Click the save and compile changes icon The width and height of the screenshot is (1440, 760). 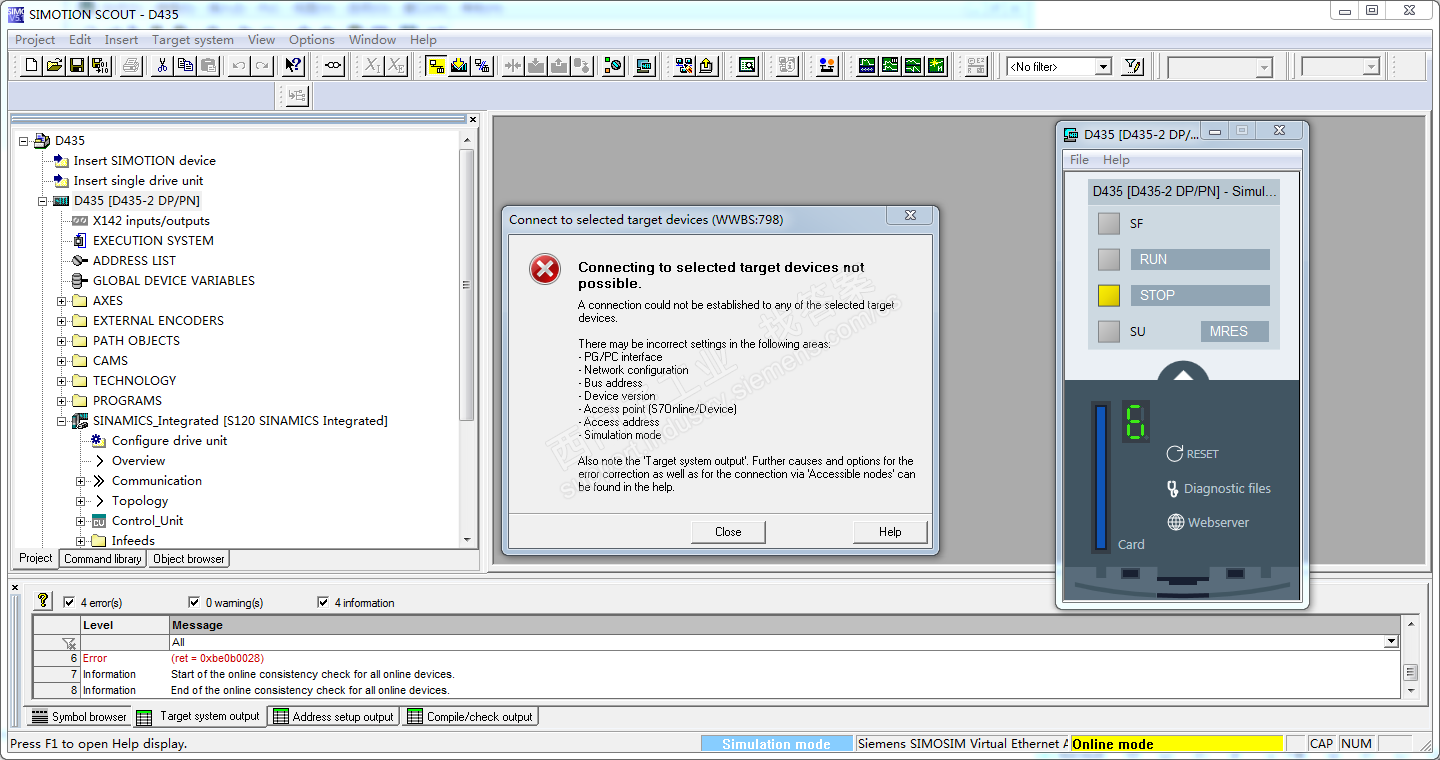point(99,66)
